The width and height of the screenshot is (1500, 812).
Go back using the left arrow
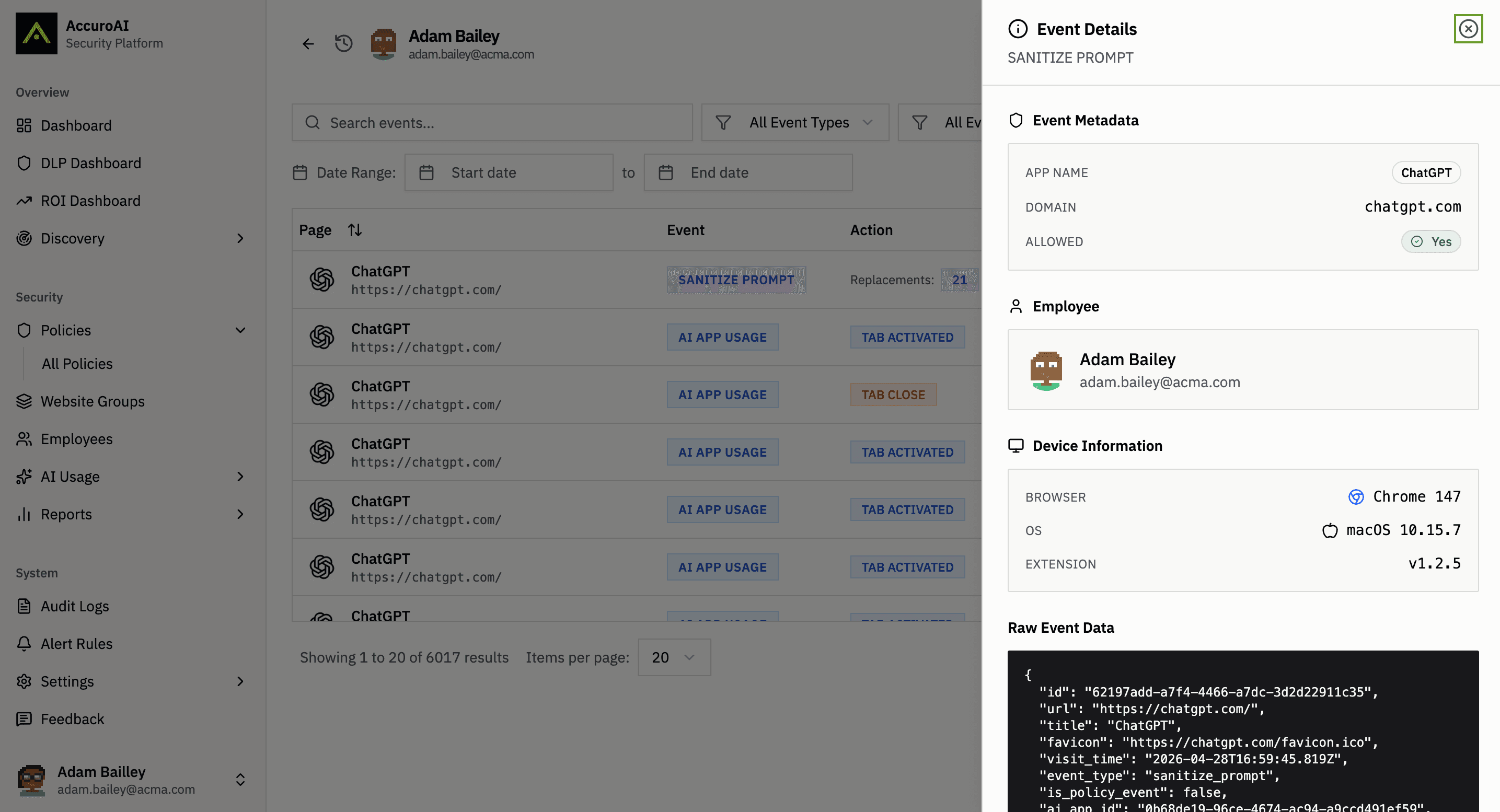click(x=308, y=44)
